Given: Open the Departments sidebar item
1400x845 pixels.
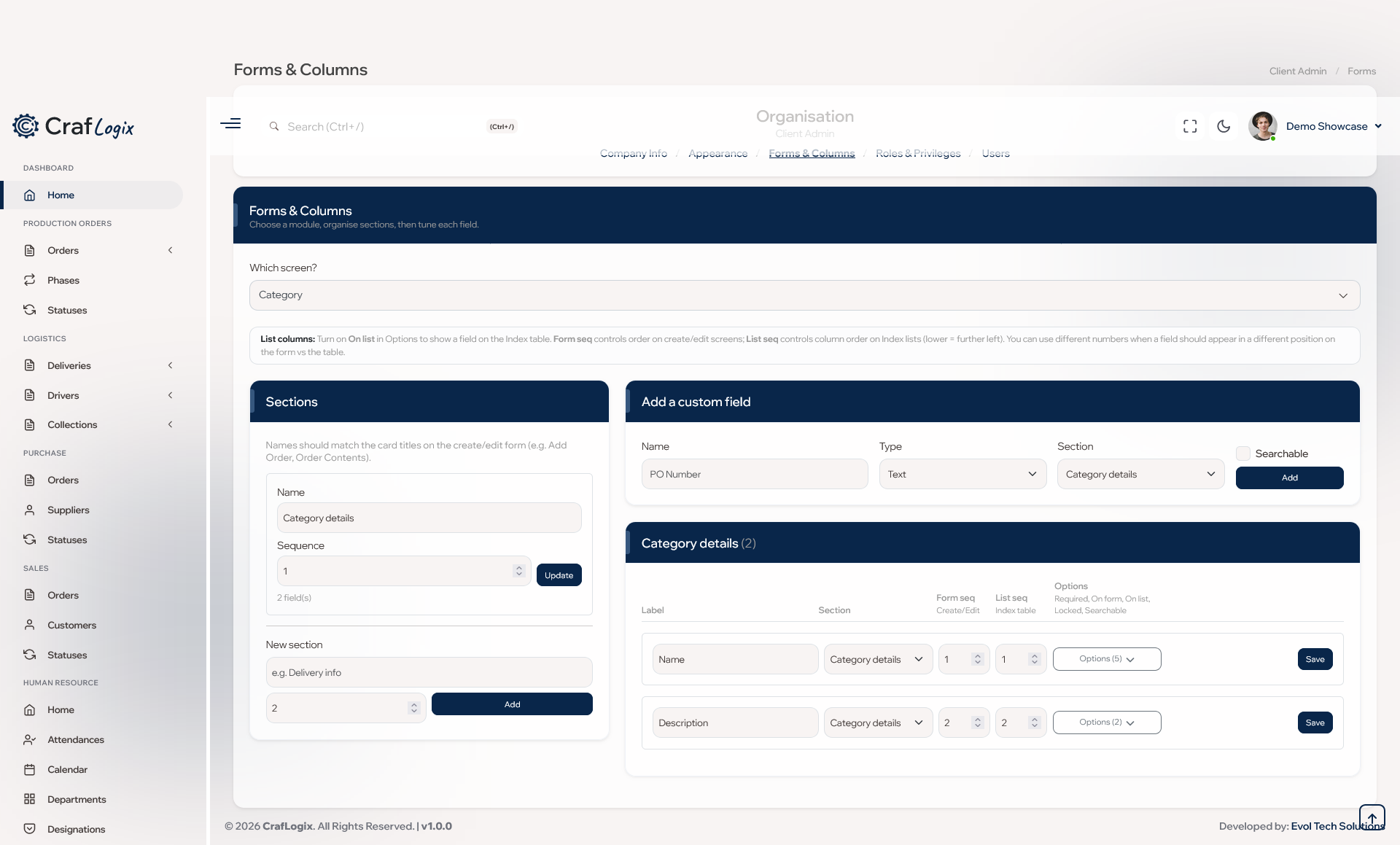Looking at the screenshot, I should point(92,799).
